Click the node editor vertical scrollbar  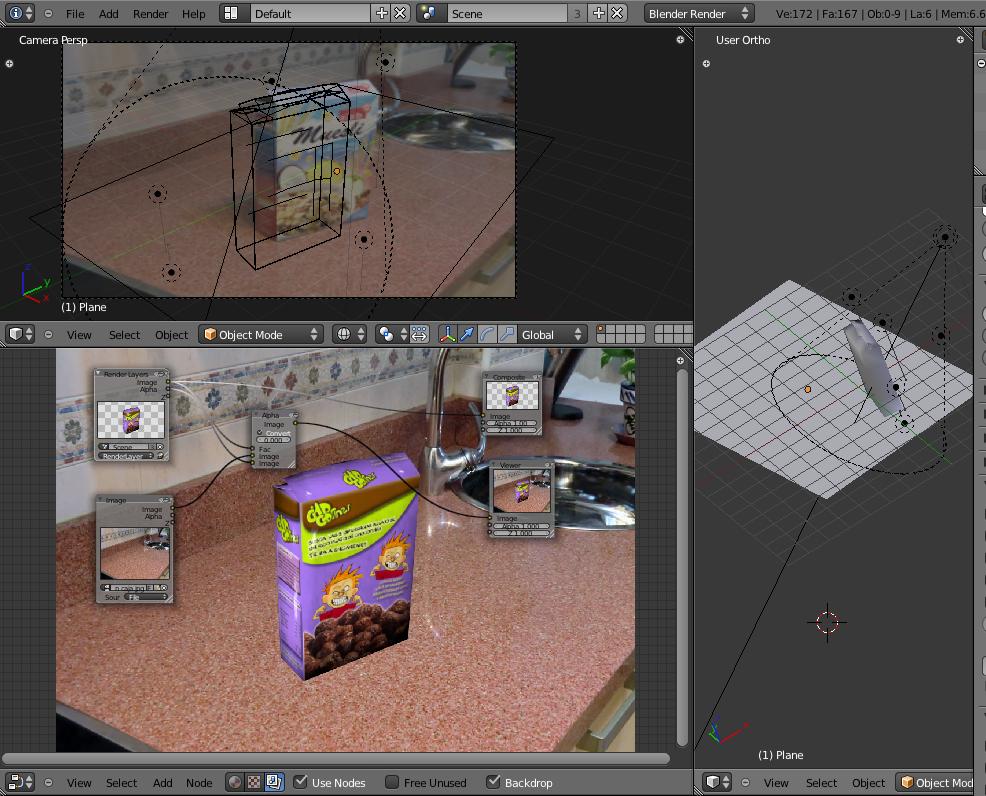coord(683,557)
